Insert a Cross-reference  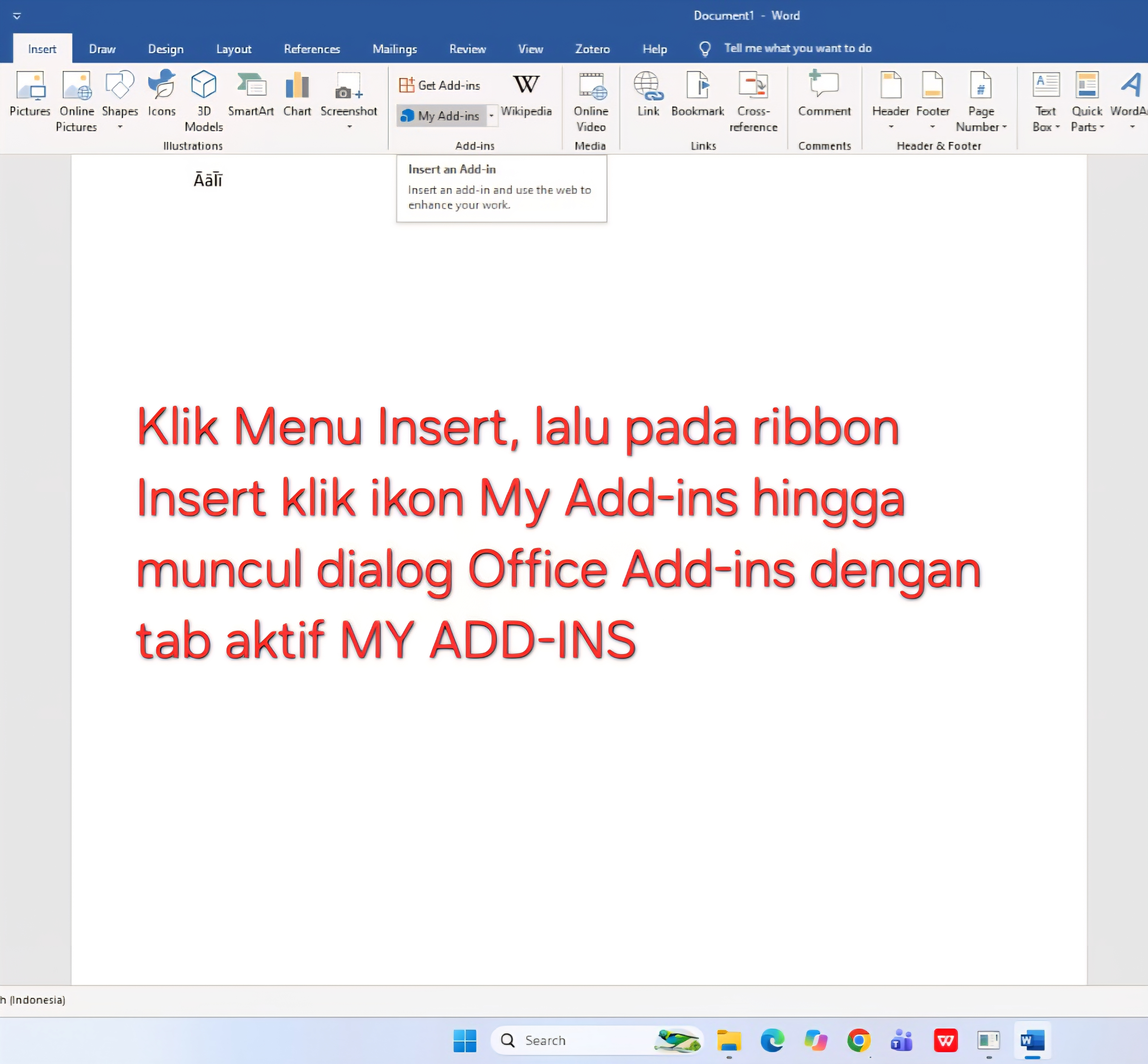(754, 102)
